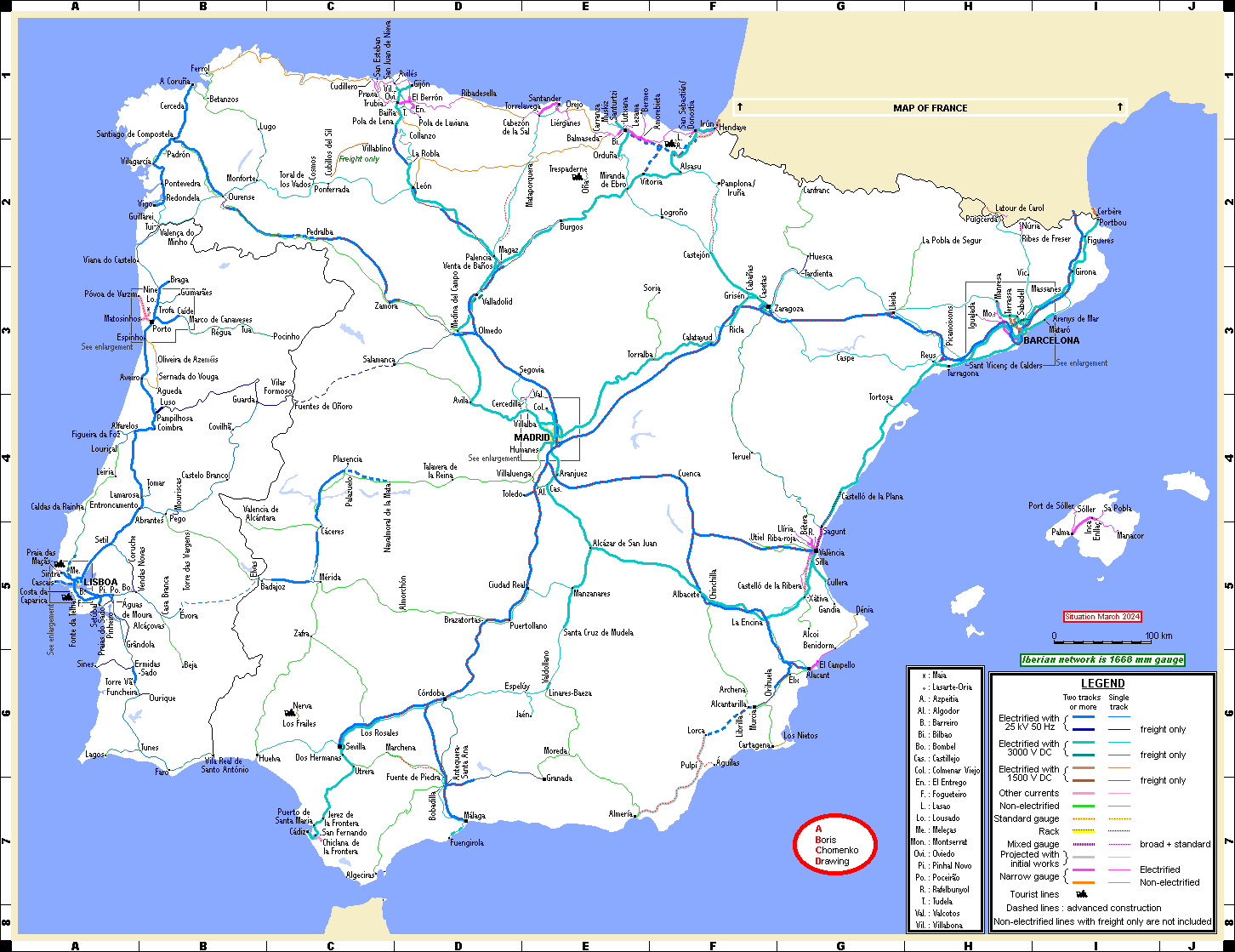Click the Plasencia label
The image size is (1235, 952).
(347, 459)
